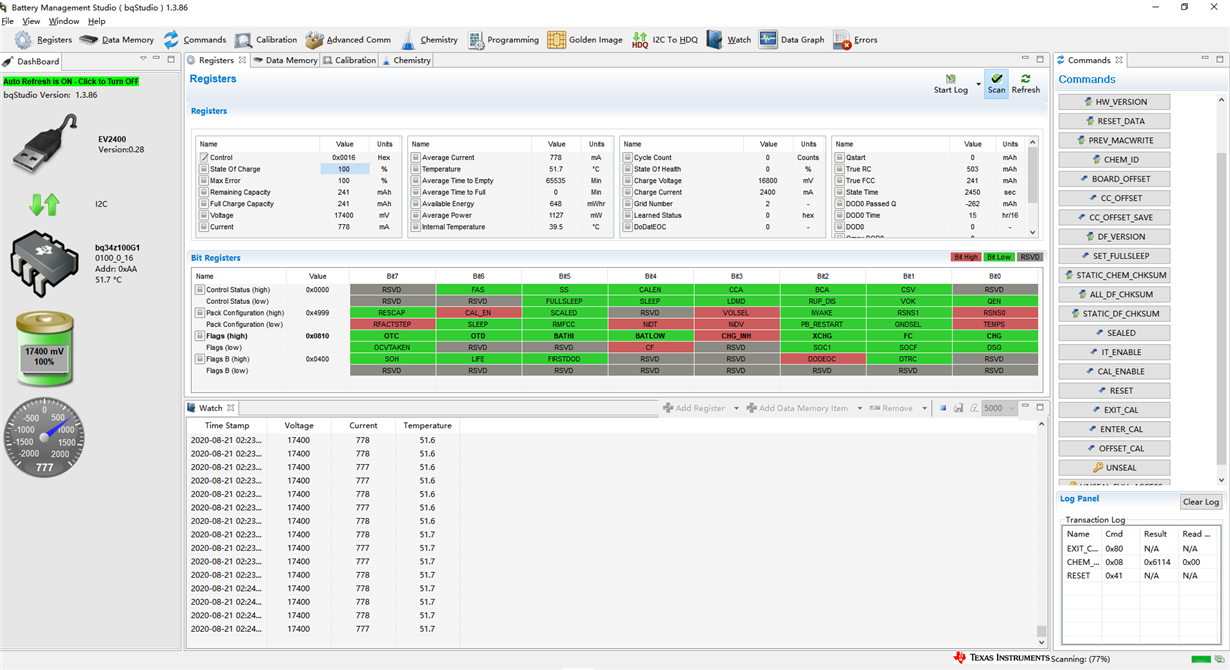This screenshot has height=670, width=1230.
Task: Open the Window menu
Action: pos(64,21)
